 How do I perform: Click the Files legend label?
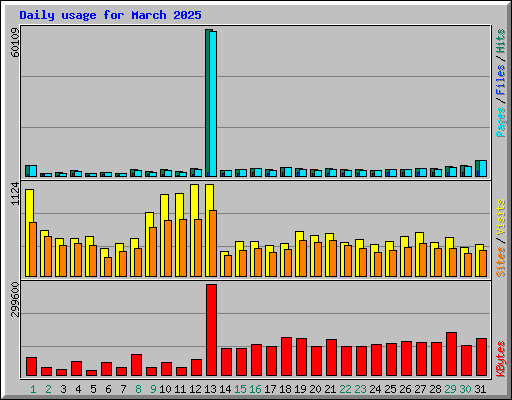[501, 80]
